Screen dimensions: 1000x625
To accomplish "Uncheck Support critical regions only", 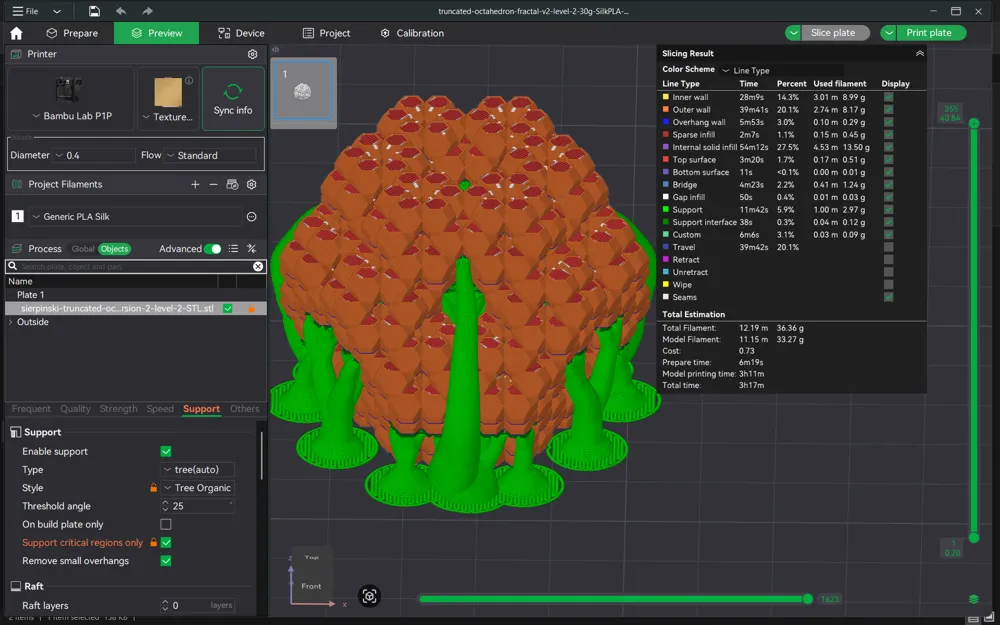I will tap(166, 543).
